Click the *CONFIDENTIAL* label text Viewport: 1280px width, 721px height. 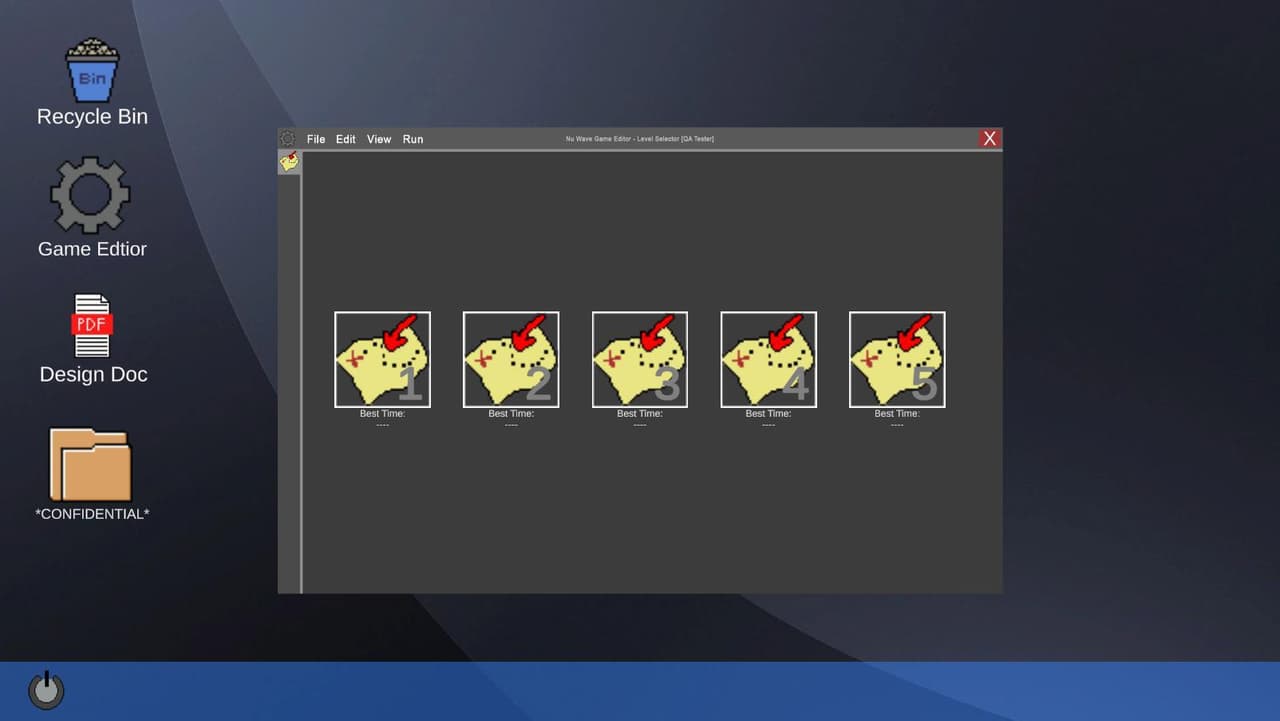click(92, 514)
